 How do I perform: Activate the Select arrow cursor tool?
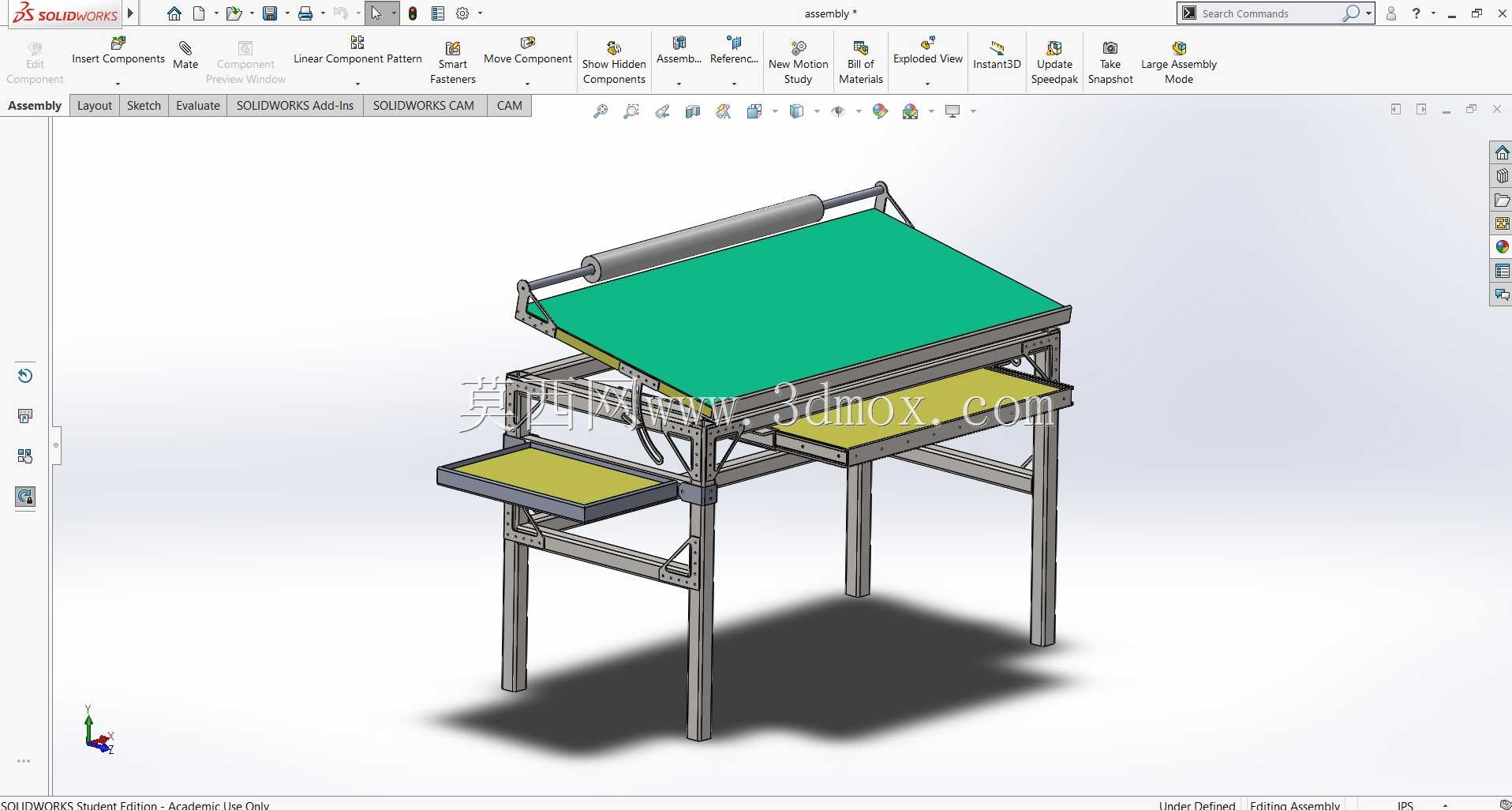click(376, 13)
